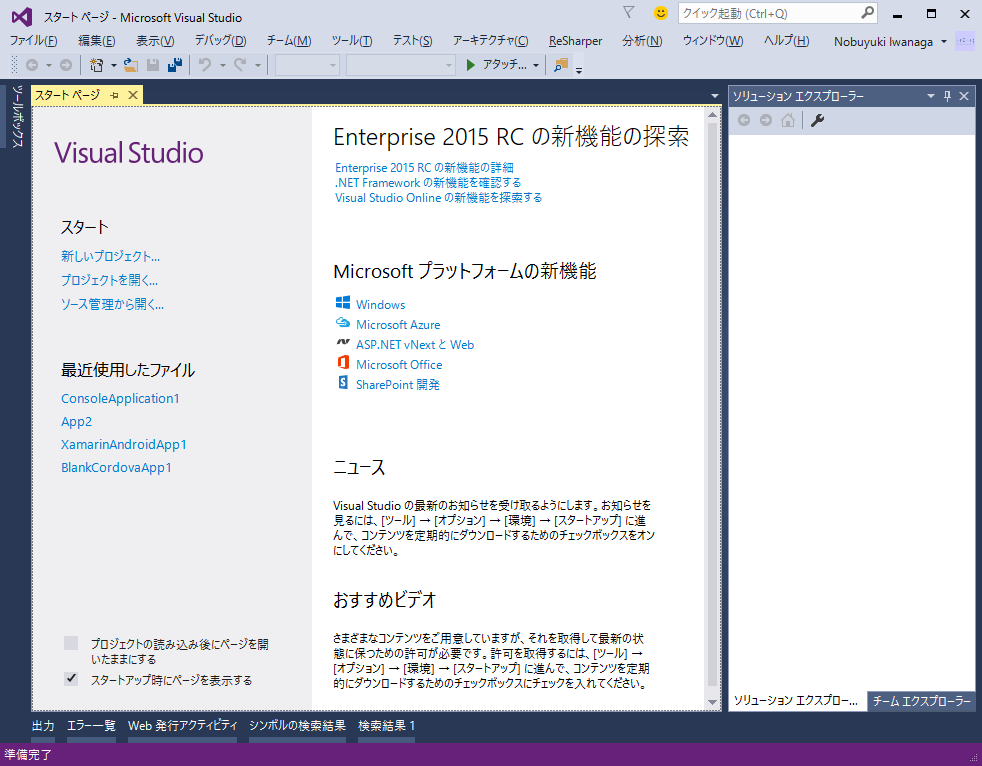Screen dimensions: 982x766
Task: Open the Redo history dropdown arrow
Action: [x=257, y=65]
